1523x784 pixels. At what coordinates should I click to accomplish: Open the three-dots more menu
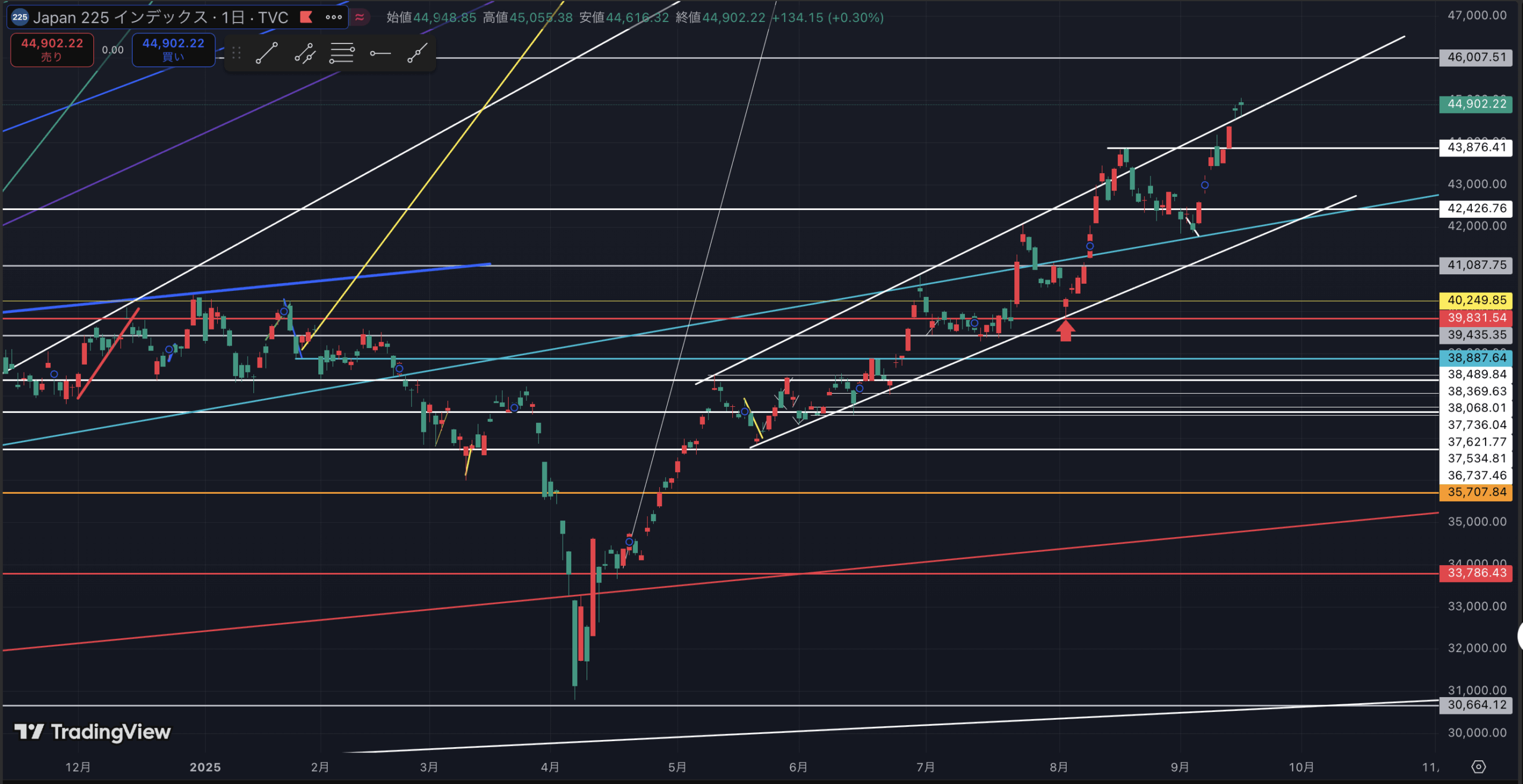pyautogui.click(x=334, y=17)
